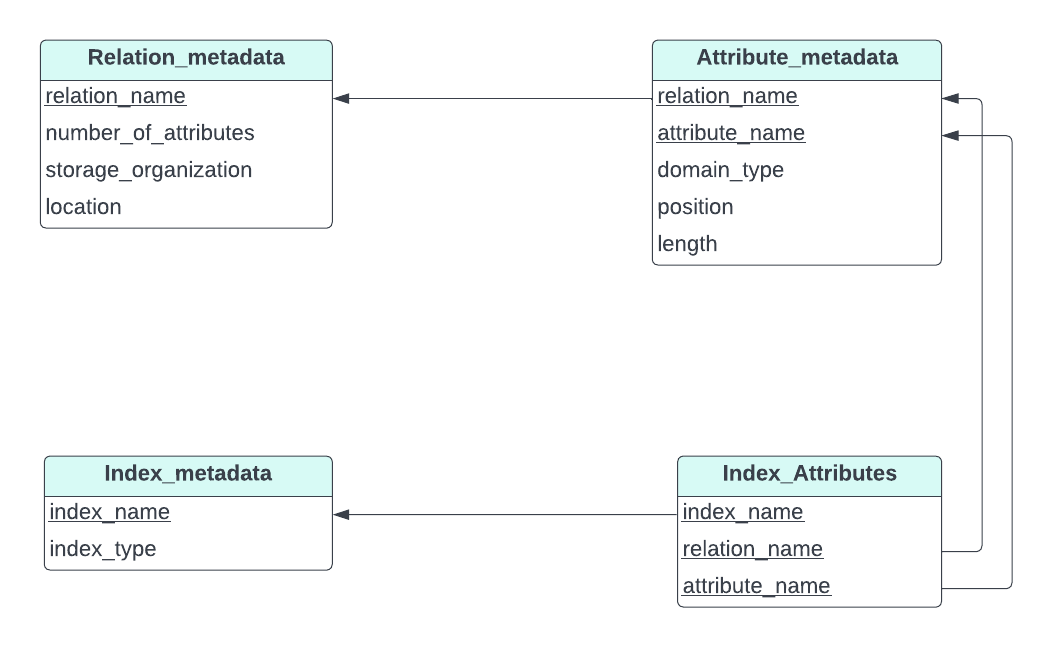Image resolution: width=1052 pixels, height=647 pixels.
Task: Select the position field in Attribute_metadata
Action: coord(695,207)
